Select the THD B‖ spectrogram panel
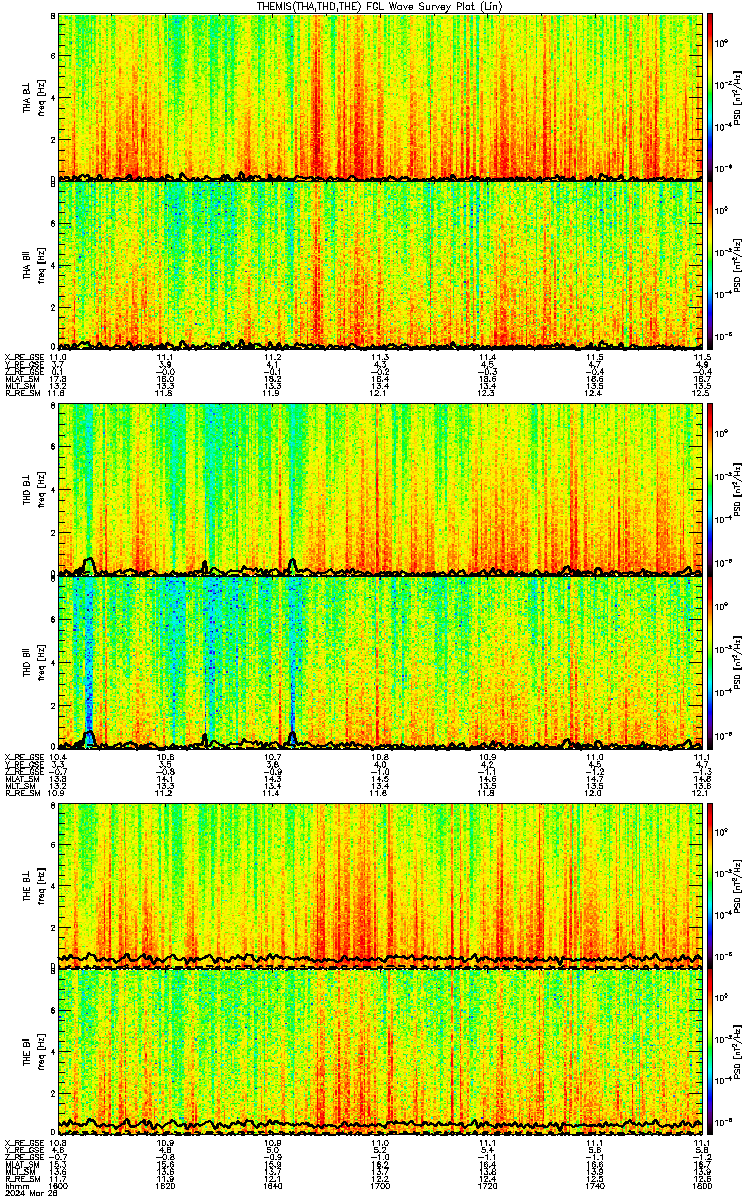 tap(381, 661)
